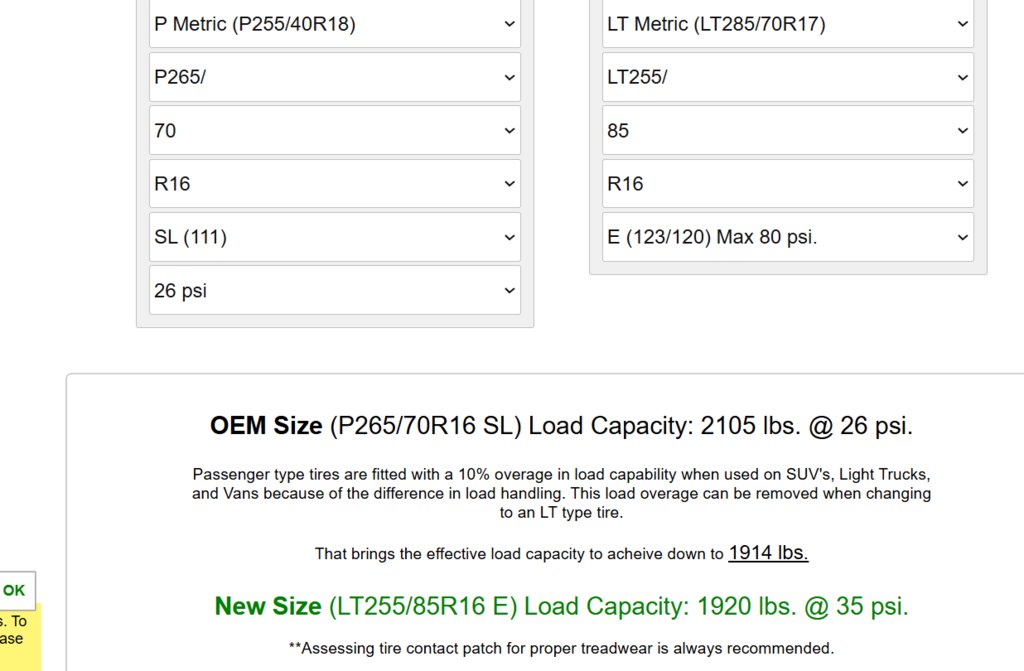Open the right R16 rim size dropdown
The width and height of the screenshot is (1024, 671).
click(x=788, y=184)
